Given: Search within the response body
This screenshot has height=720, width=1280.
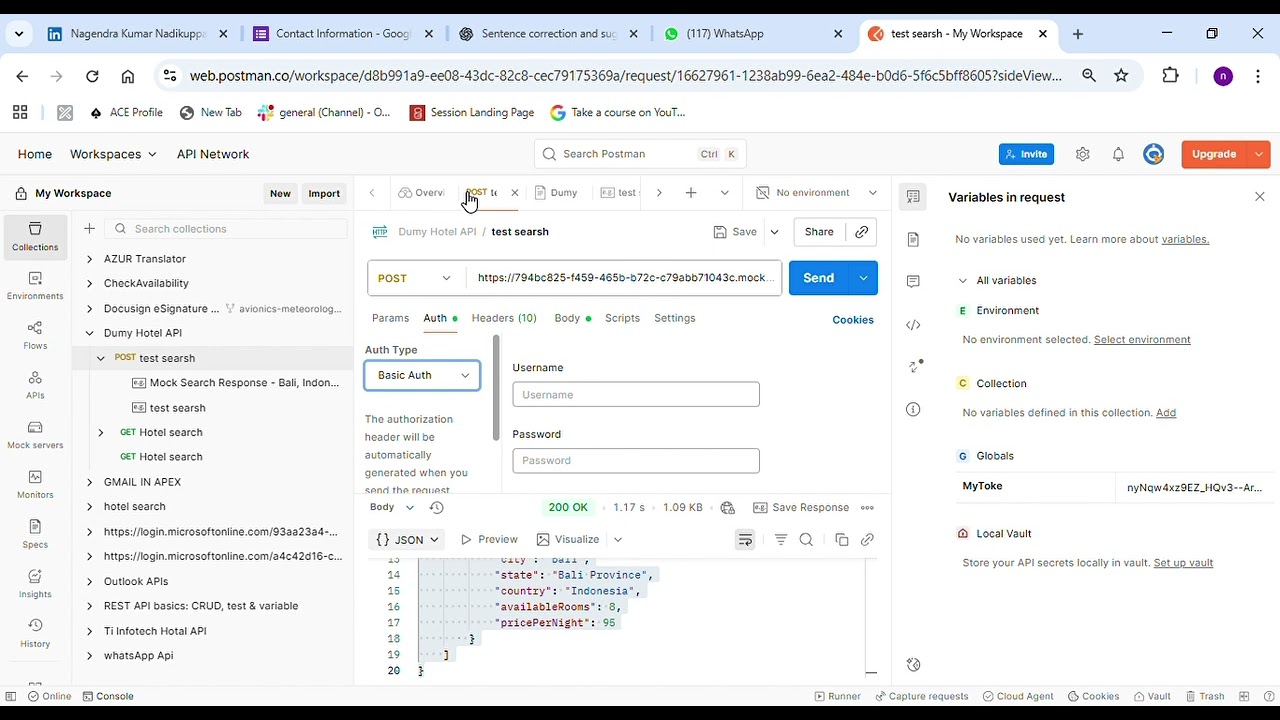Looking at the screenshot, I should click(806, 540).
